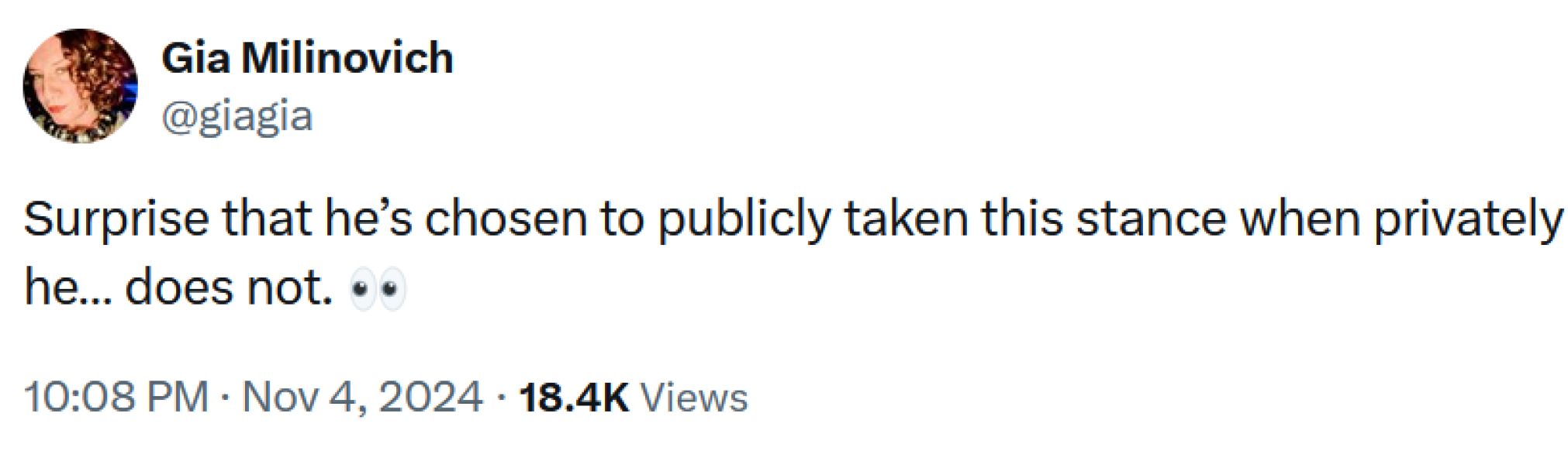Click the @giagia handle

coord(237,117)
